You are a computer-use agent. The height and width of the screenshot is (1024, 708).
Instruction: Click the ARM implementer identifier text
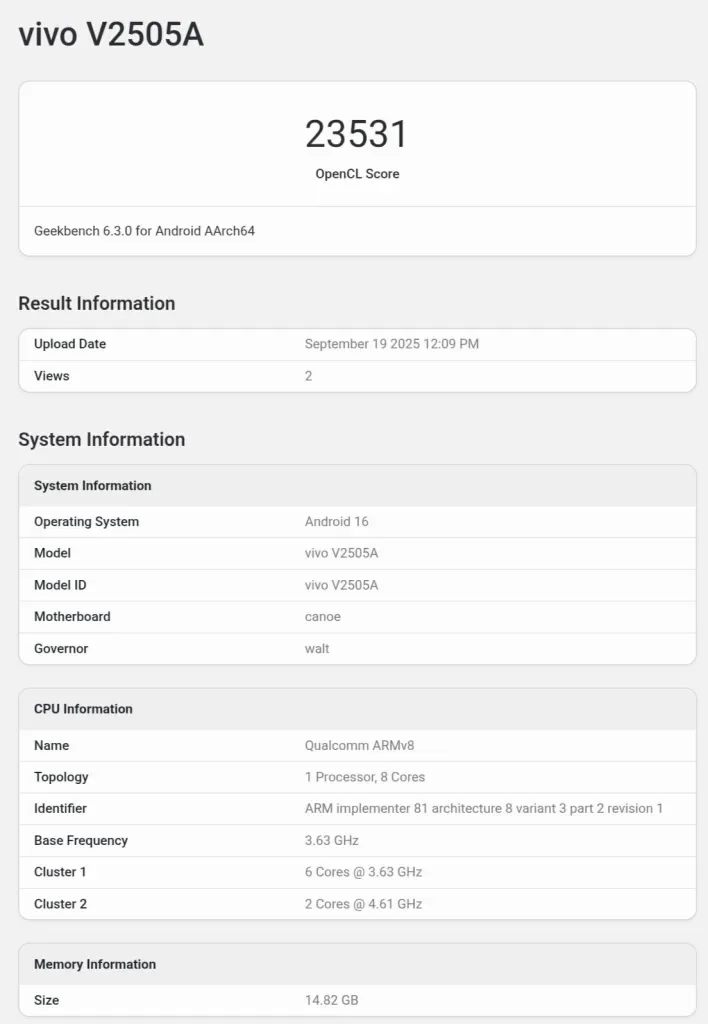click(x=484, y=809)
